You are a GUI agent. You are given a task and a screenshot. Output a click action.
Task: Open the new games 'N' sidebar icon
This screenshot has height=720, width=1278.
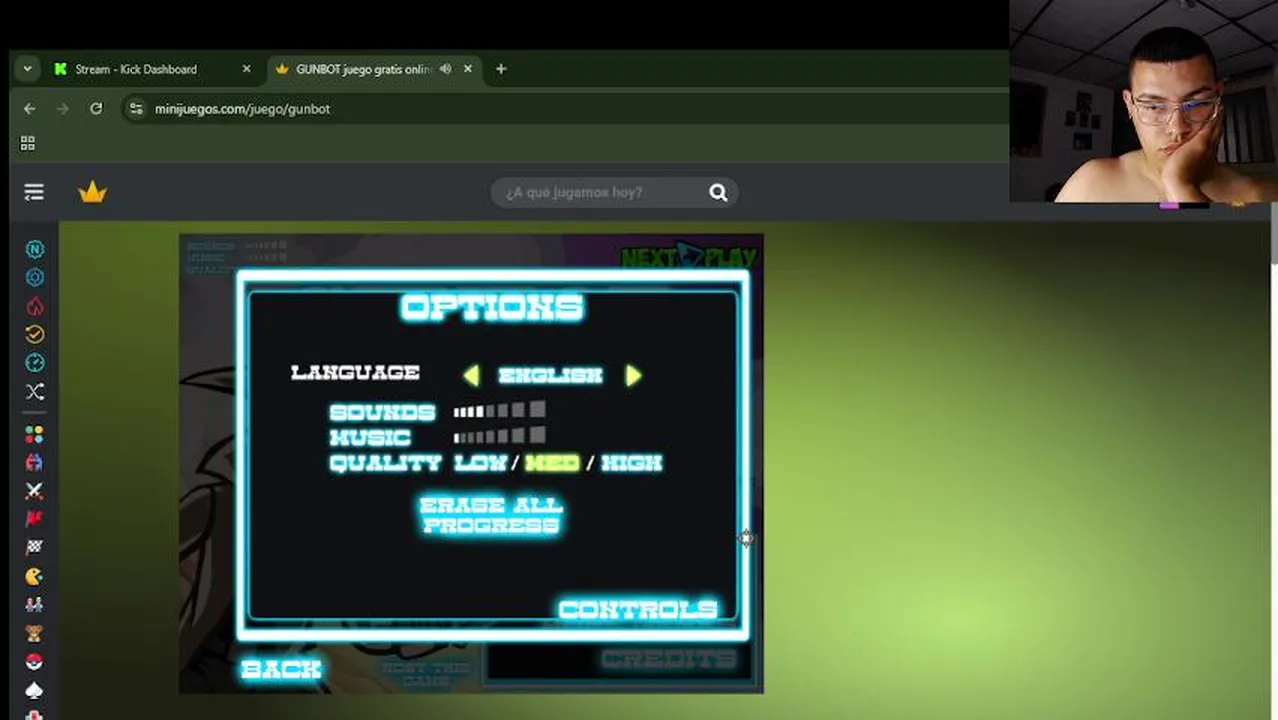pyautogui.click(x=34, y=249)
